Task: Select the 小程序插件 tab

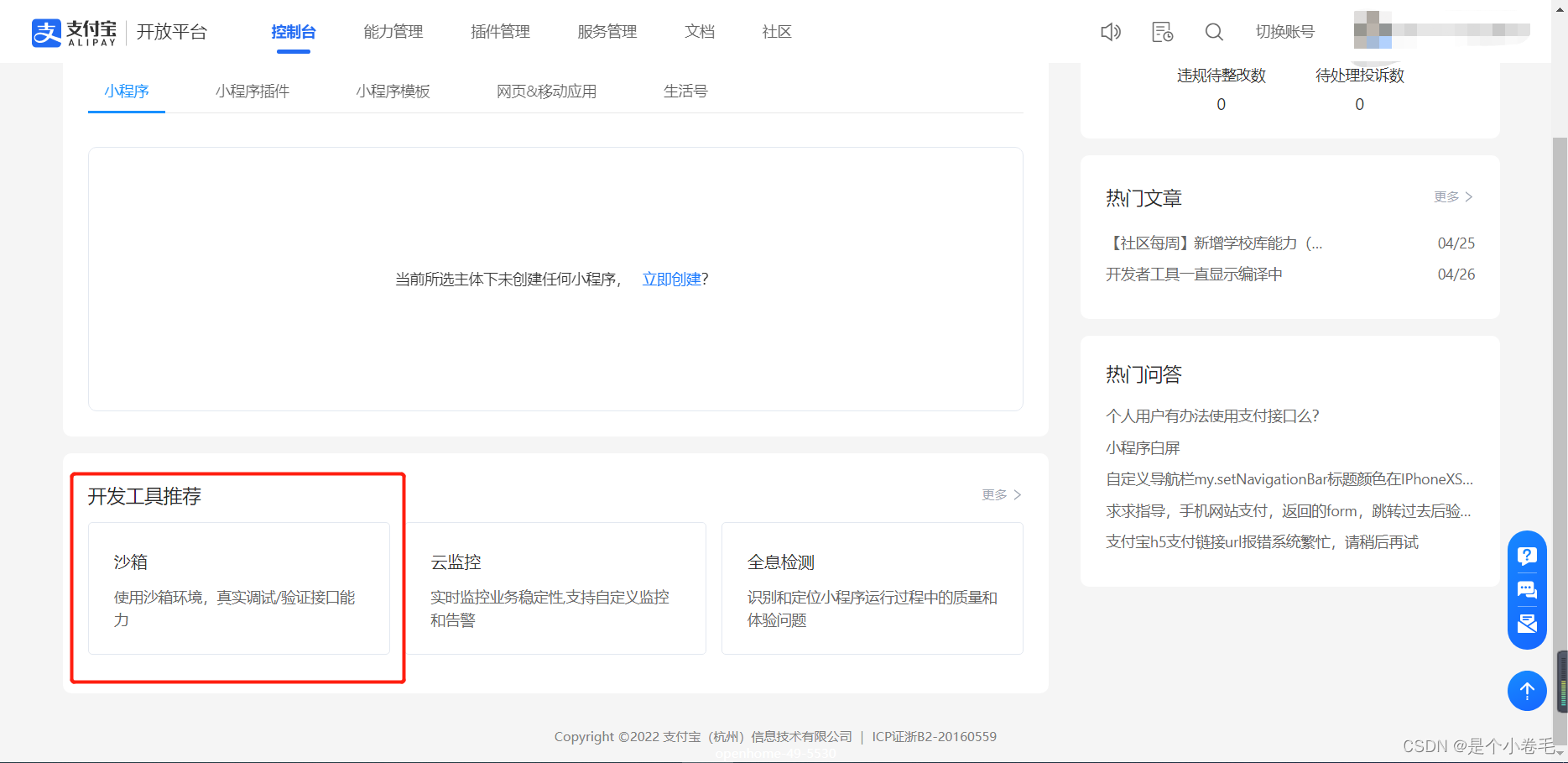Action: click(253, 91)
